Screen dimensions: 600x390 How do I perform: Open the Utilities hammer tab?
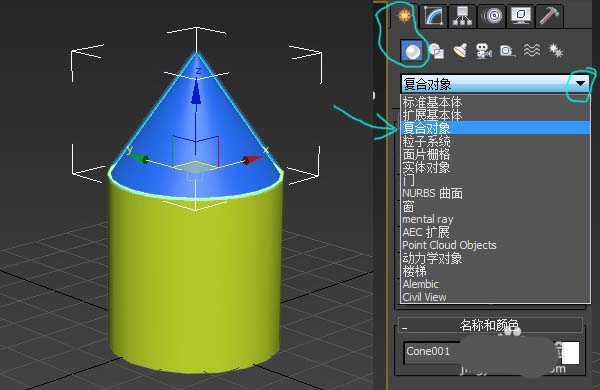tap(549, 16)
